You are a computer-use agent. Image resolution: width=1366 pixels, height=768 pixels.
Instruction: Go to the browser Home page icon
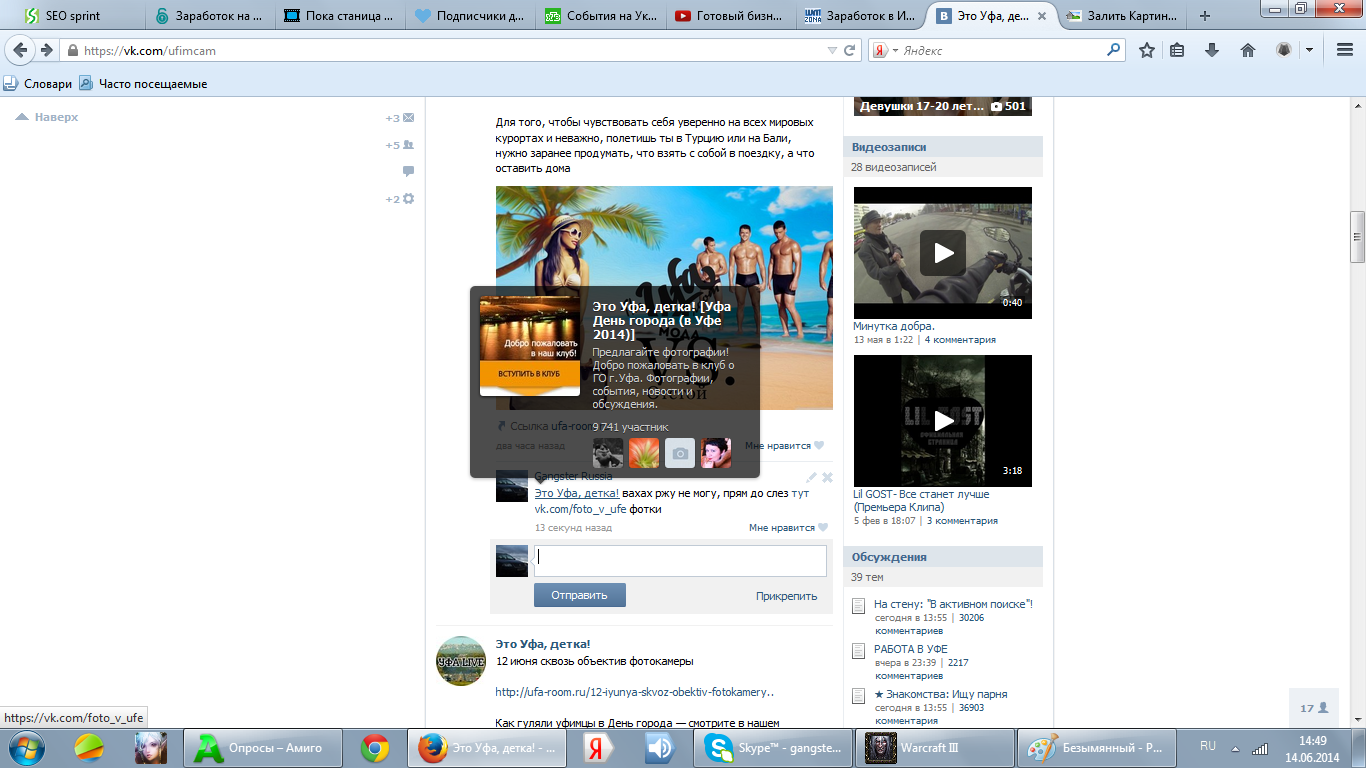coord(1247,50)
